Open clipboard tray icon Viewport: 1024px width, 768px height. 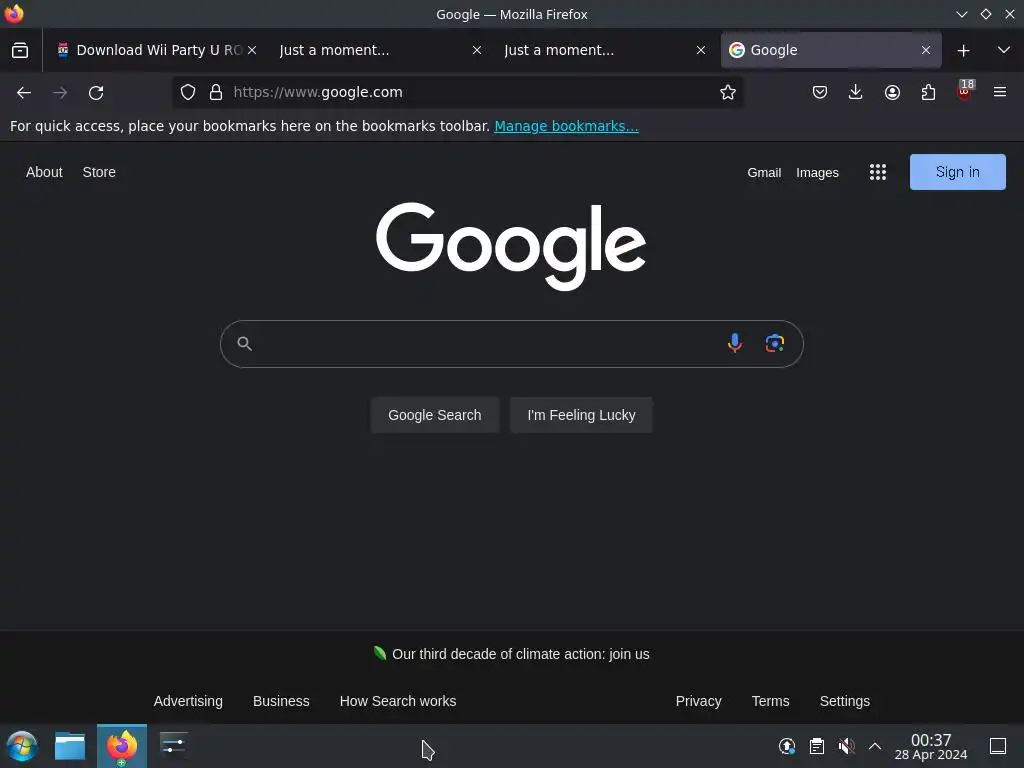pos(816,746)
